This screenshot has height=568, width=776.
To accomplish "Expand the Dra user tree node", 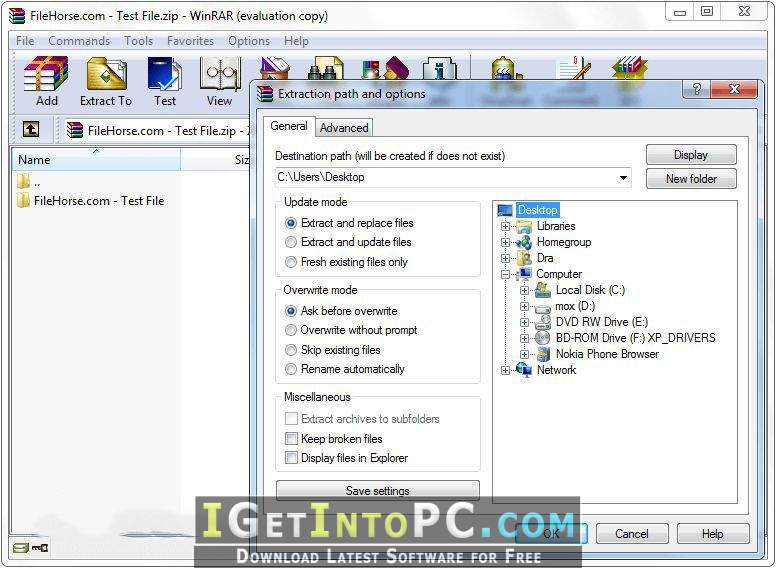I will pos(505,258).
